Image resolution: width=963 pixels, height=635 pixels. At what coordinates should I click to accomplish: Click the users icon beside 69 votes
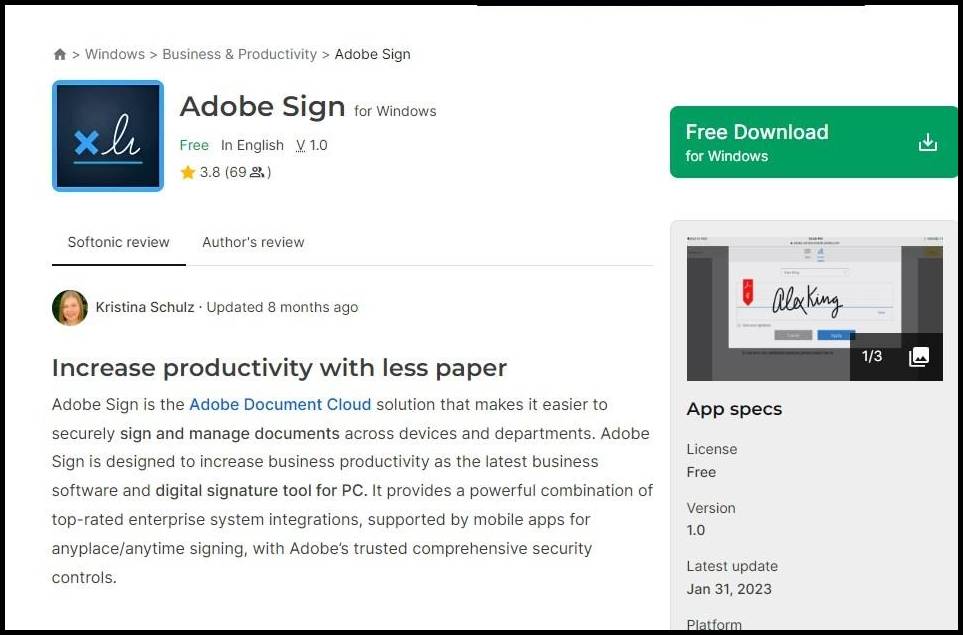257,172
